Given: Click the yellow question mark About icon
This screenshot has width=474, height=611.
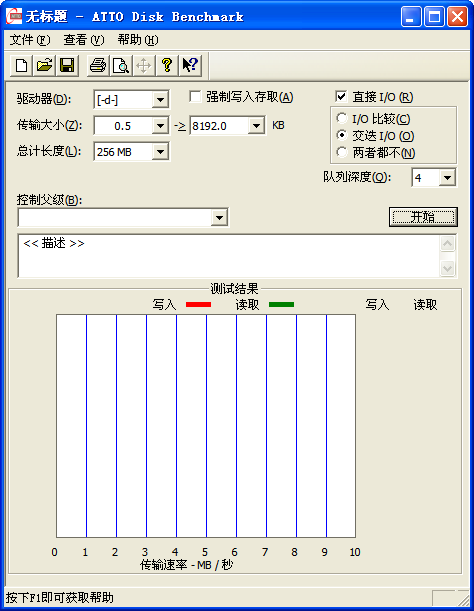Looking at the screenshot, I should (167, 65).
